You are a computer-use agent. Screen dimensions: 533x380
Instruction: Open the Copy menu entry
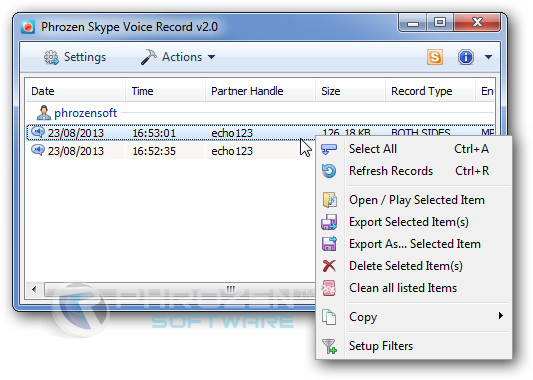tap(414, 317)
